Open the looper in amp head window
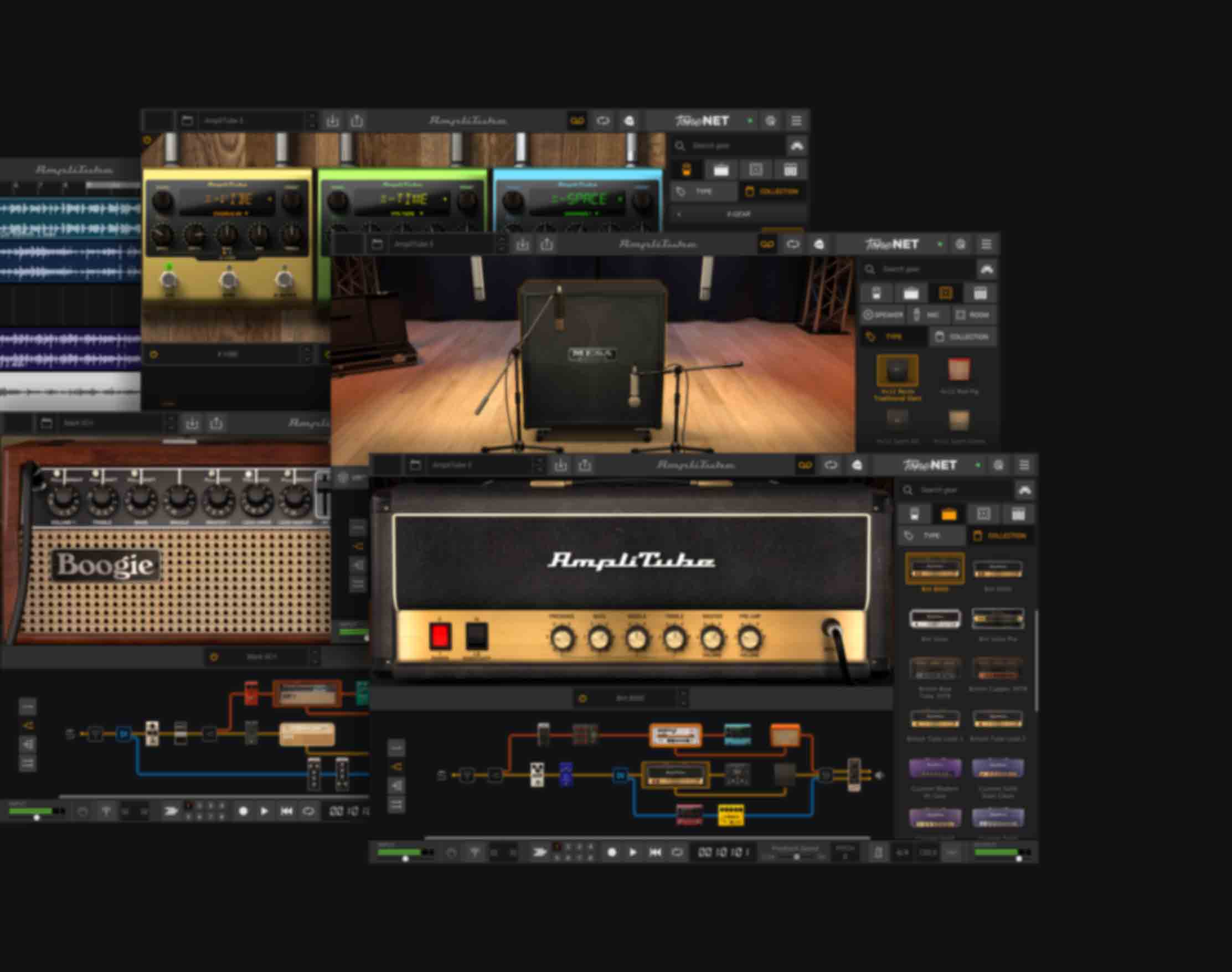The width and height of the screenshot is (1232, 972). click(x=805, y=465)
